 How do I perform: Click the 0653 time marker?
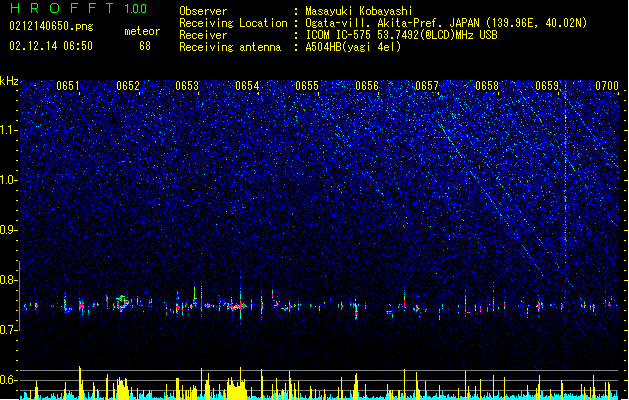[187, 86]
